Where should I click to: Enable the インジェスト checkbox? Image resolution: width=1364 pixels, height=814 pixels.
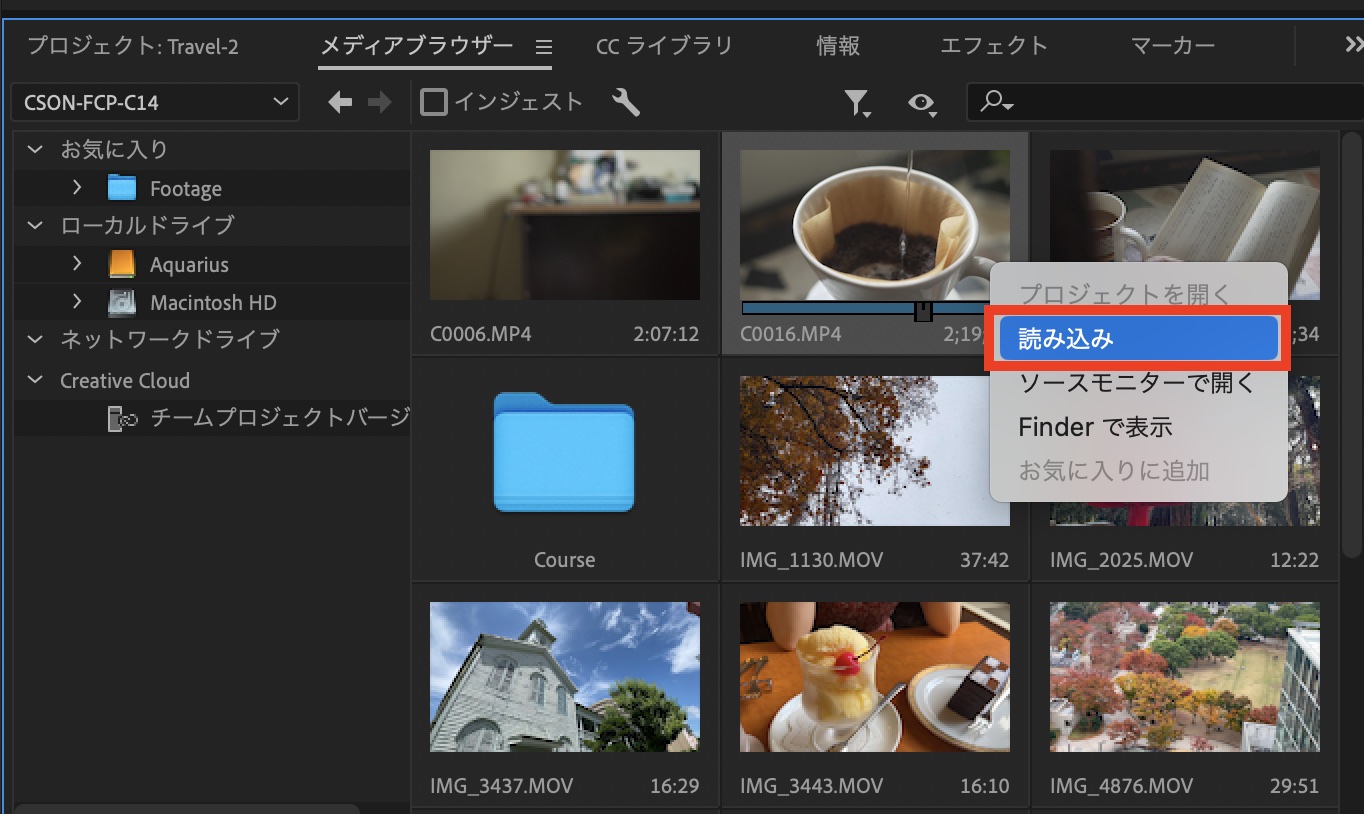tap(433, 102)
